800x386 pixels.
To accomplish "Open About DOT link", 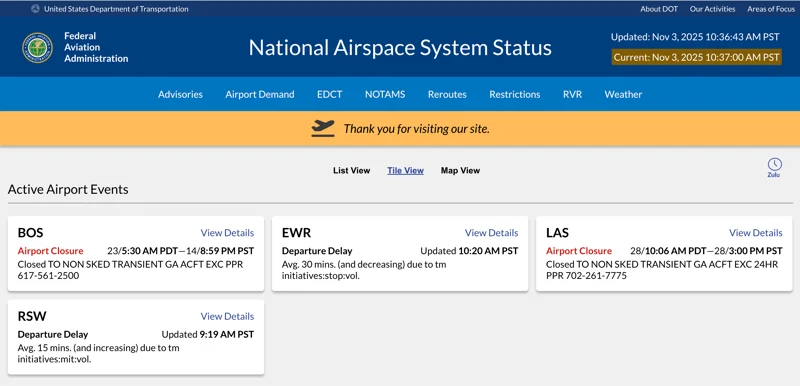I will (659, 9).
